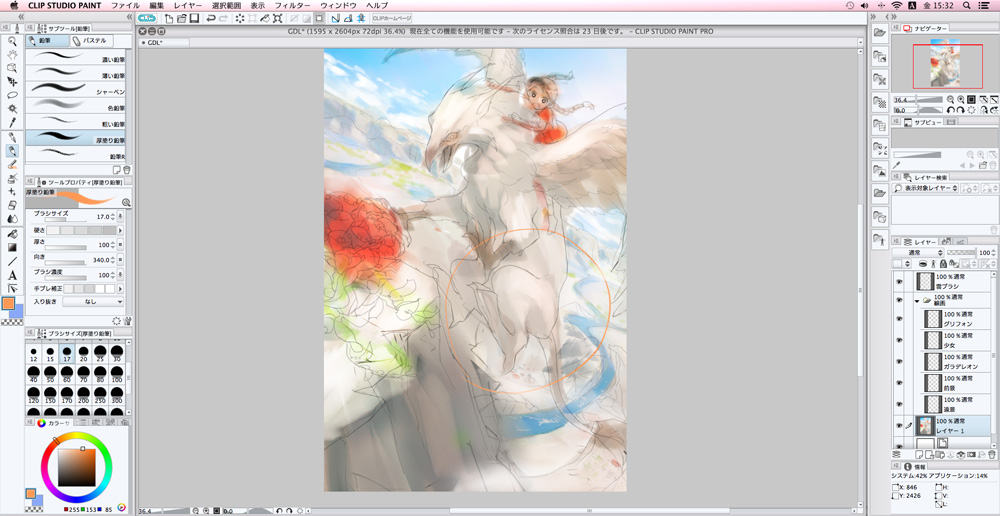Open 選択範囲 menu

225,5
